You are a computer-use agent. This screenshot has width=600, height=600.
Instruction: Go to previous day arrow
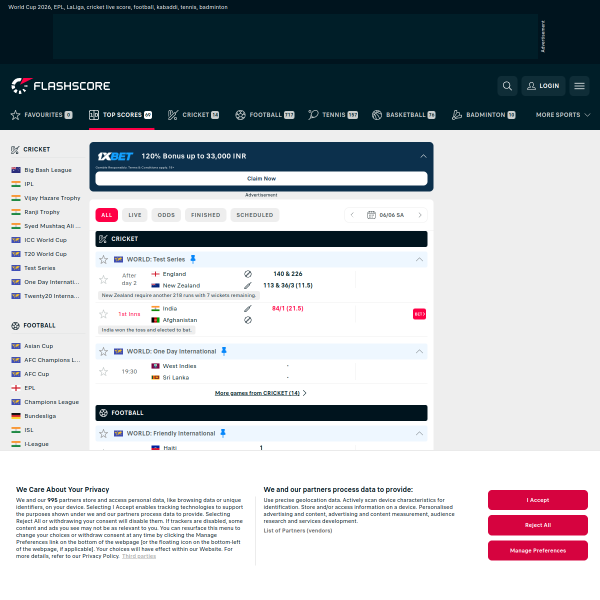pos(352,215)
